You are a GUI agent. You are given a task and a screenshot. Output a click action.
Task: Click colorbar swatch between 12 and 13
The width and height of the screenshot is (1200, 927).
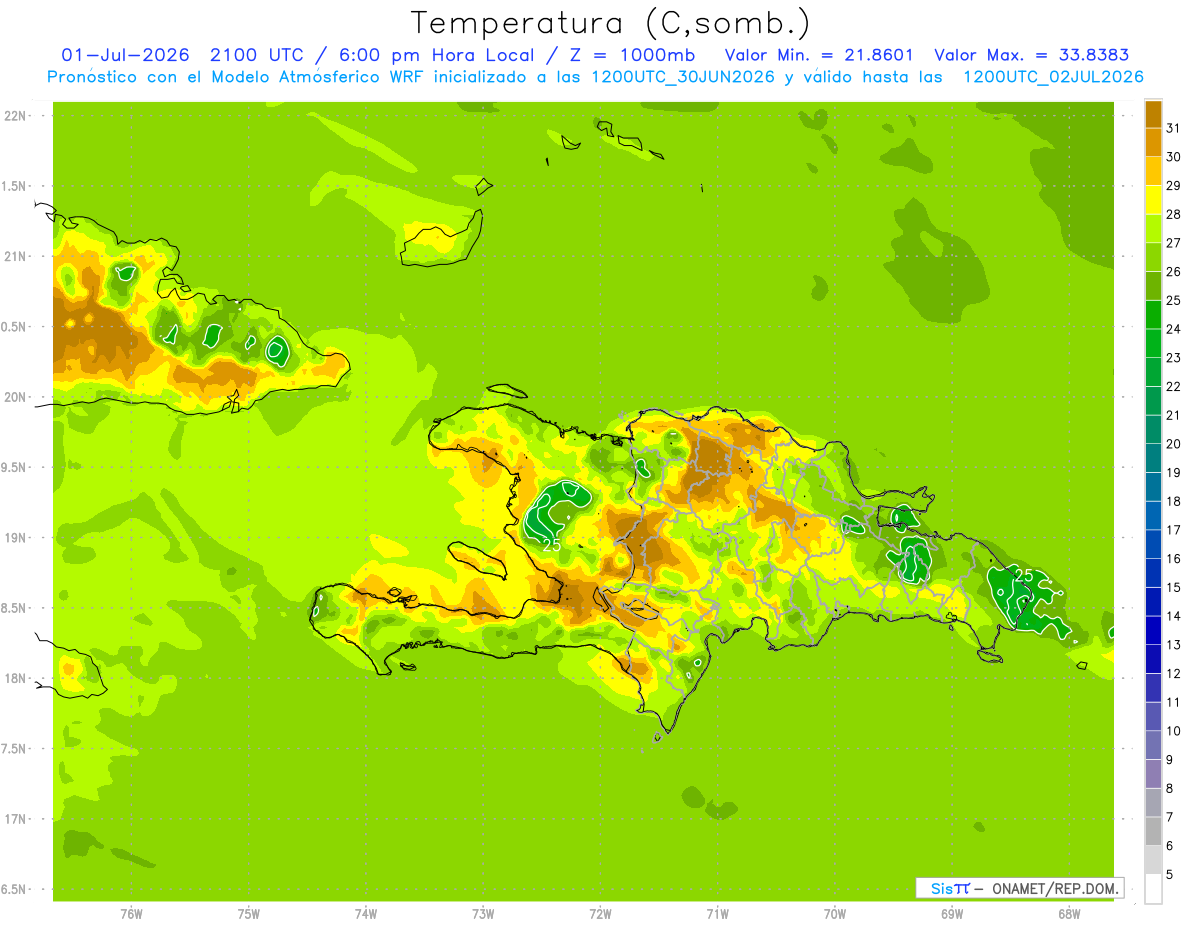1153,659
